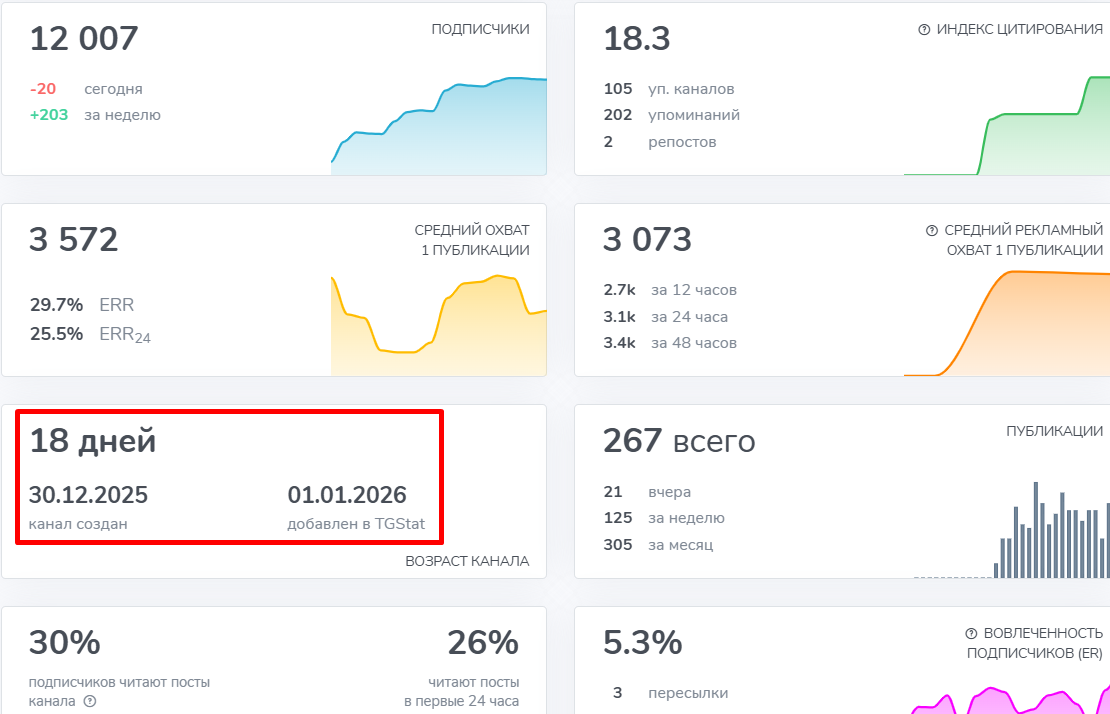Open the 202 упоминаний statistic
This screenshot has height=714, width=1110.
[x=672, y=115]
